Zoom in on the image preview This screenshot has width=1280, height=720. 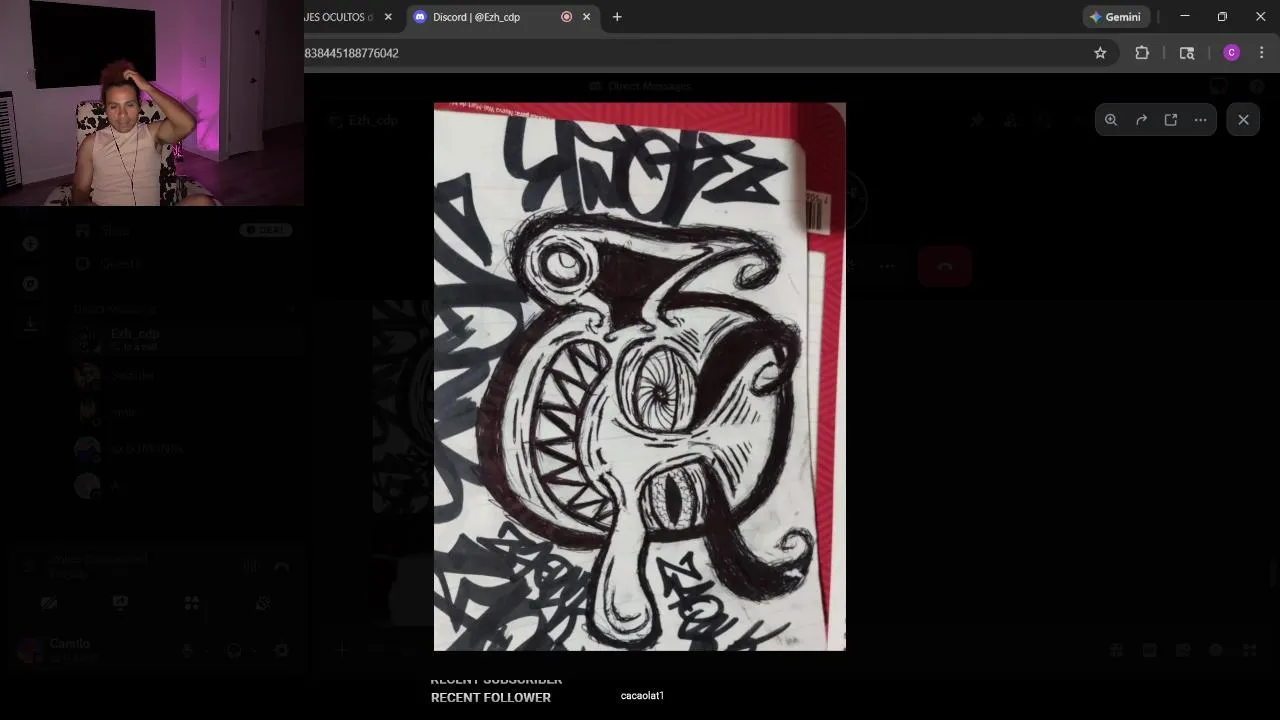[x=1111, y=120]
